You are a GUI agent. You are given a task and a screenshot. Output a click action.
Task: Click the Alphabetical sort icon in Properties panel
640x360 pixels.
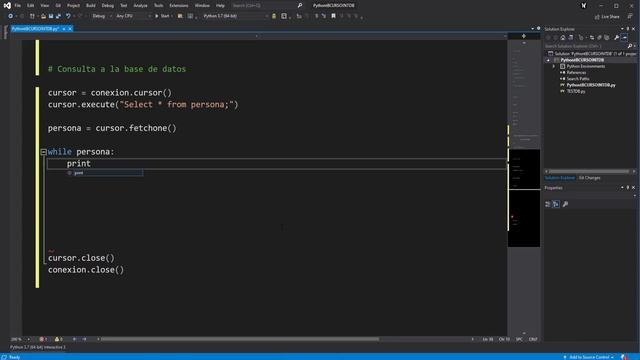(x=556, y=204)
